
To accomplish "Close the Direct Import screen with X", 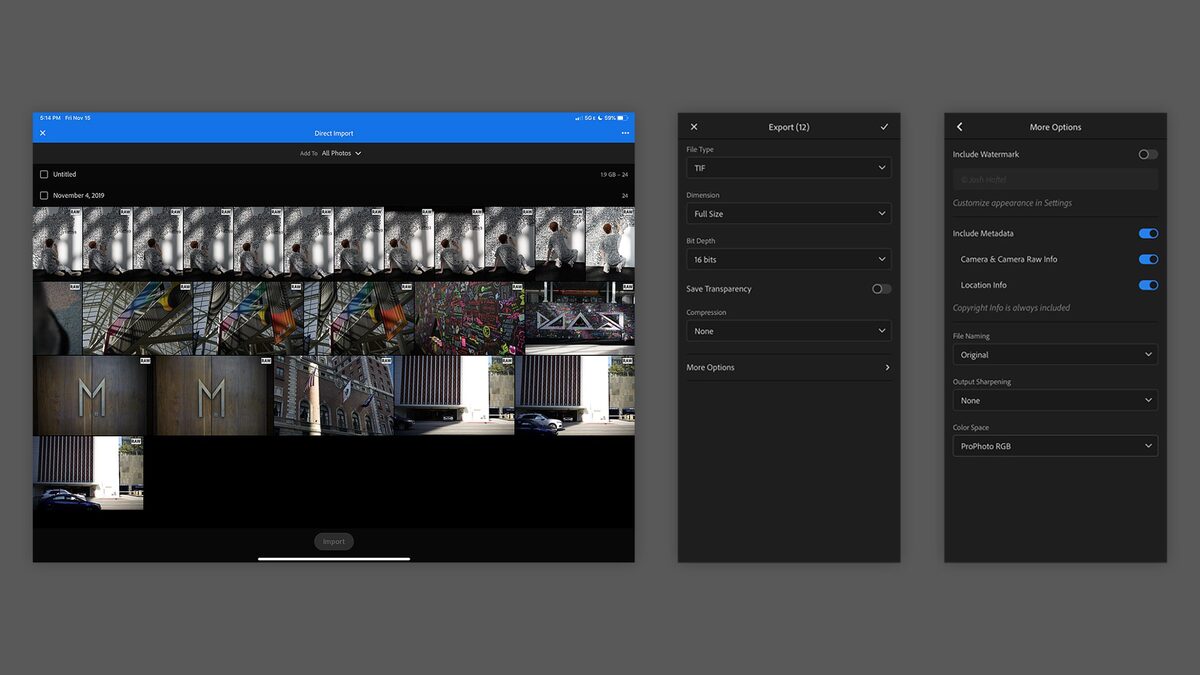I will coord(43,133).
